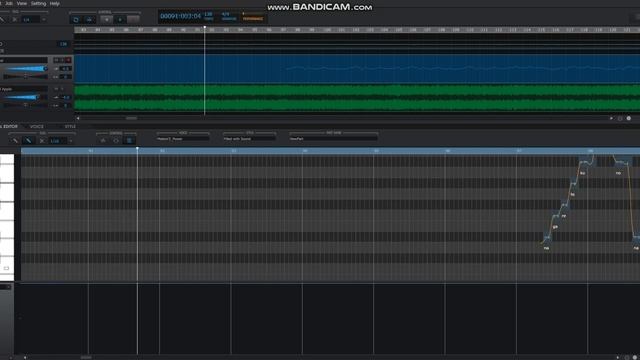Viewport: 640px width, 360px height.
Task: Switch to the VOICE tab
Action: coord(36,127)
